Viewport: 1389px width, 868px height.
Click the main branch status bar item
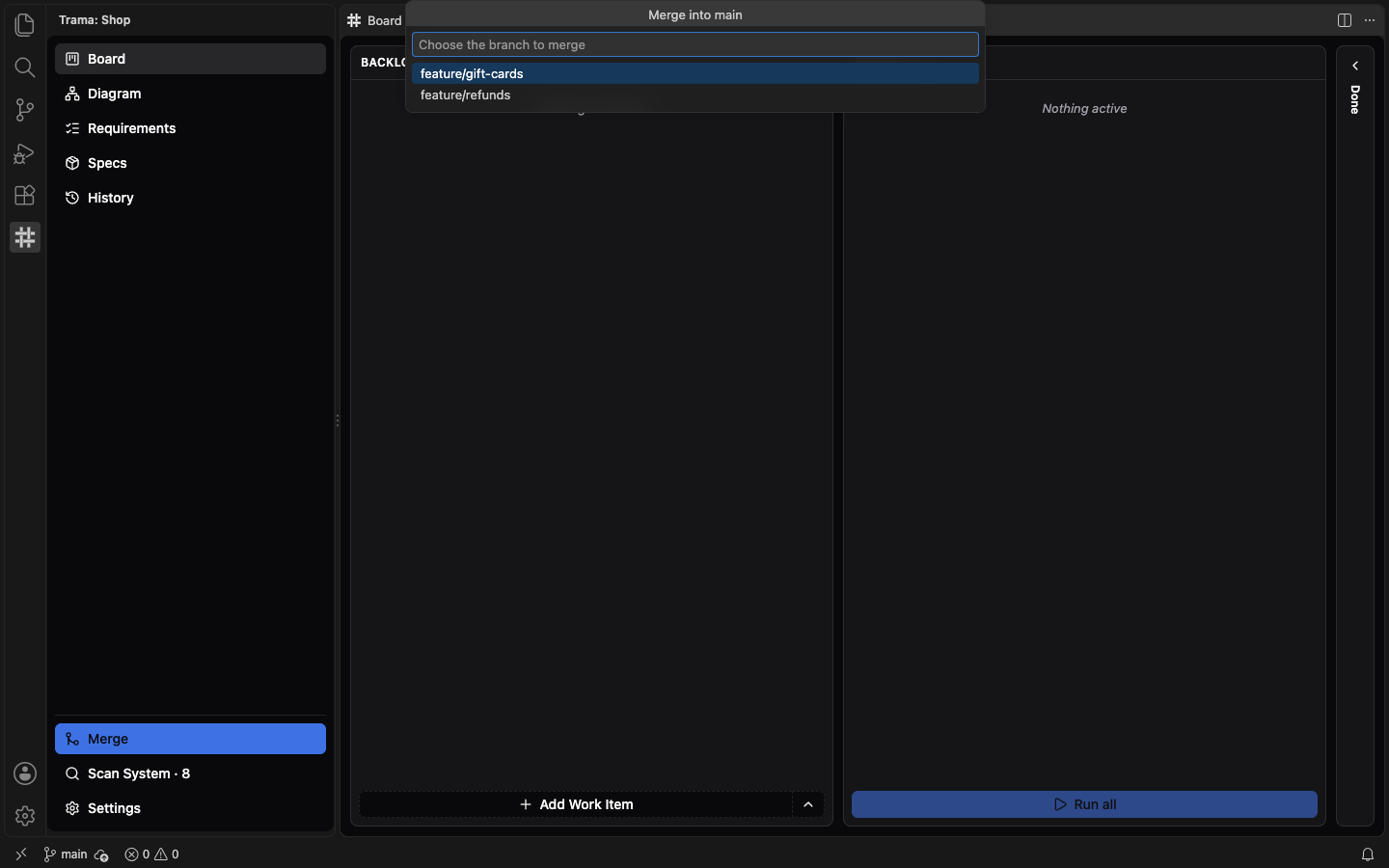pyautogui.click(x=66, y=854)
